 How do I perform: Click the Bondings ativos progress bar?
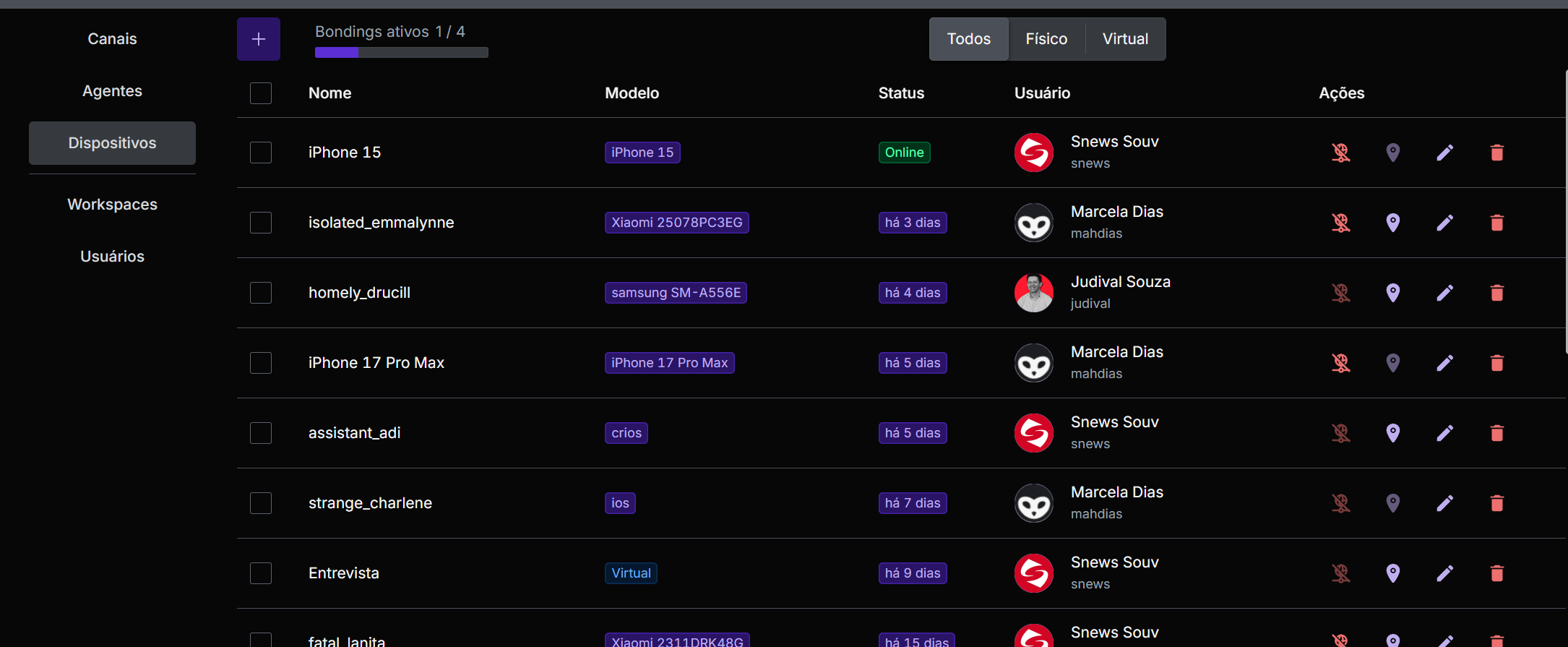402,52
